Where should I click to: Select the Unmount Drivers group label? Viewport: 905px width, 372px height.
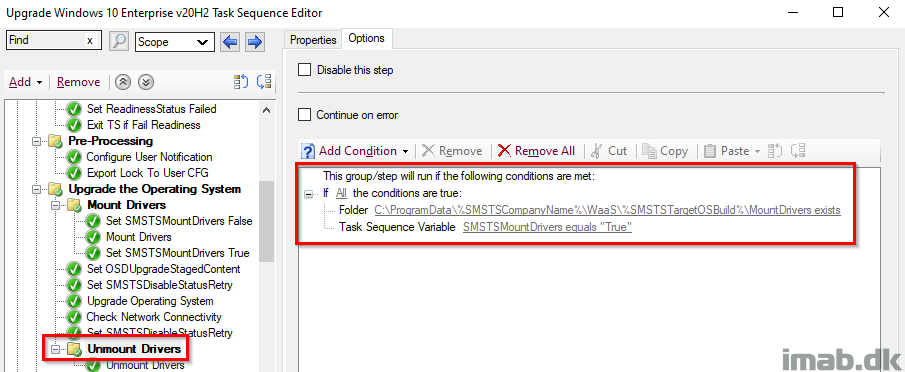(134, 349)
